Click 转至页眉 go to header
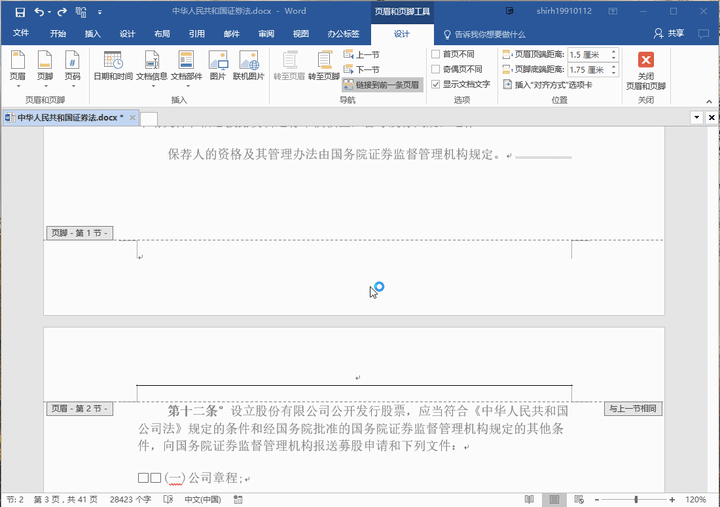The width and height of the screenshot is (720, 507). coord(289,66)
